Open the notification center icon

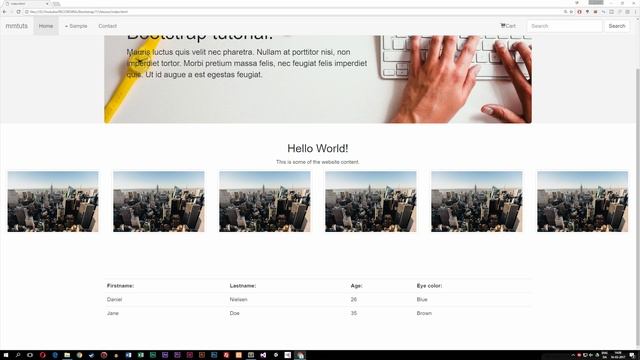(x=632, y=355)
